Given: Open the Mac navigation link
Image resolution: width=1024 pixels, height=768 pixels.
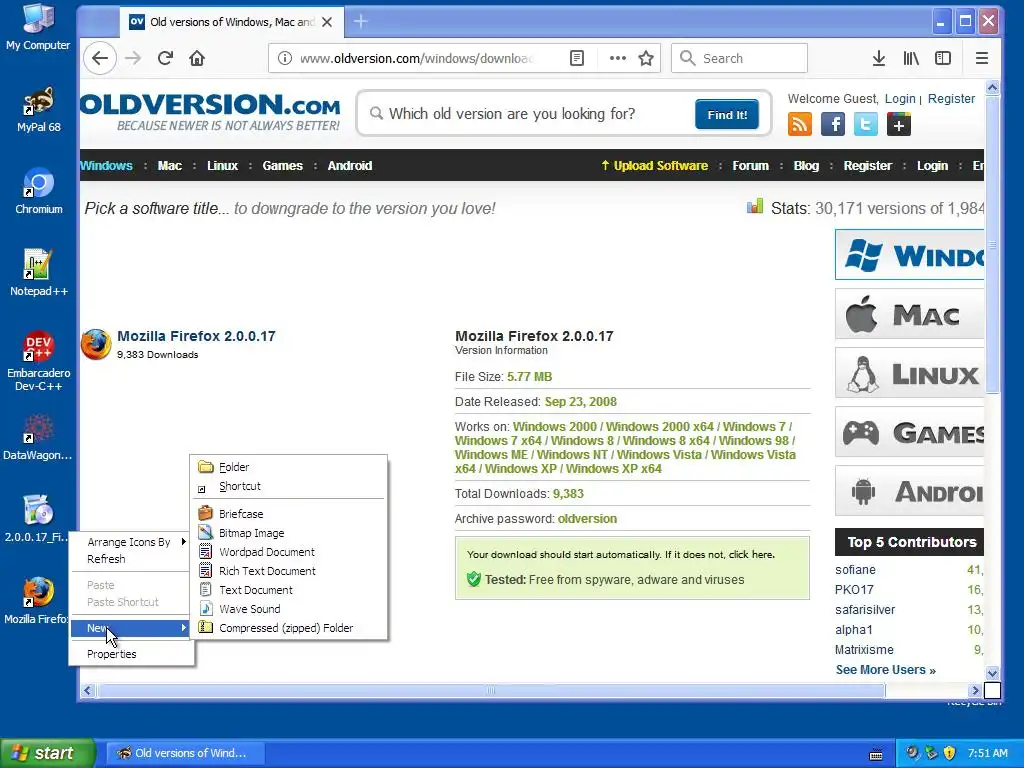Looking at the screenshot, I should [x=170, y=166].
